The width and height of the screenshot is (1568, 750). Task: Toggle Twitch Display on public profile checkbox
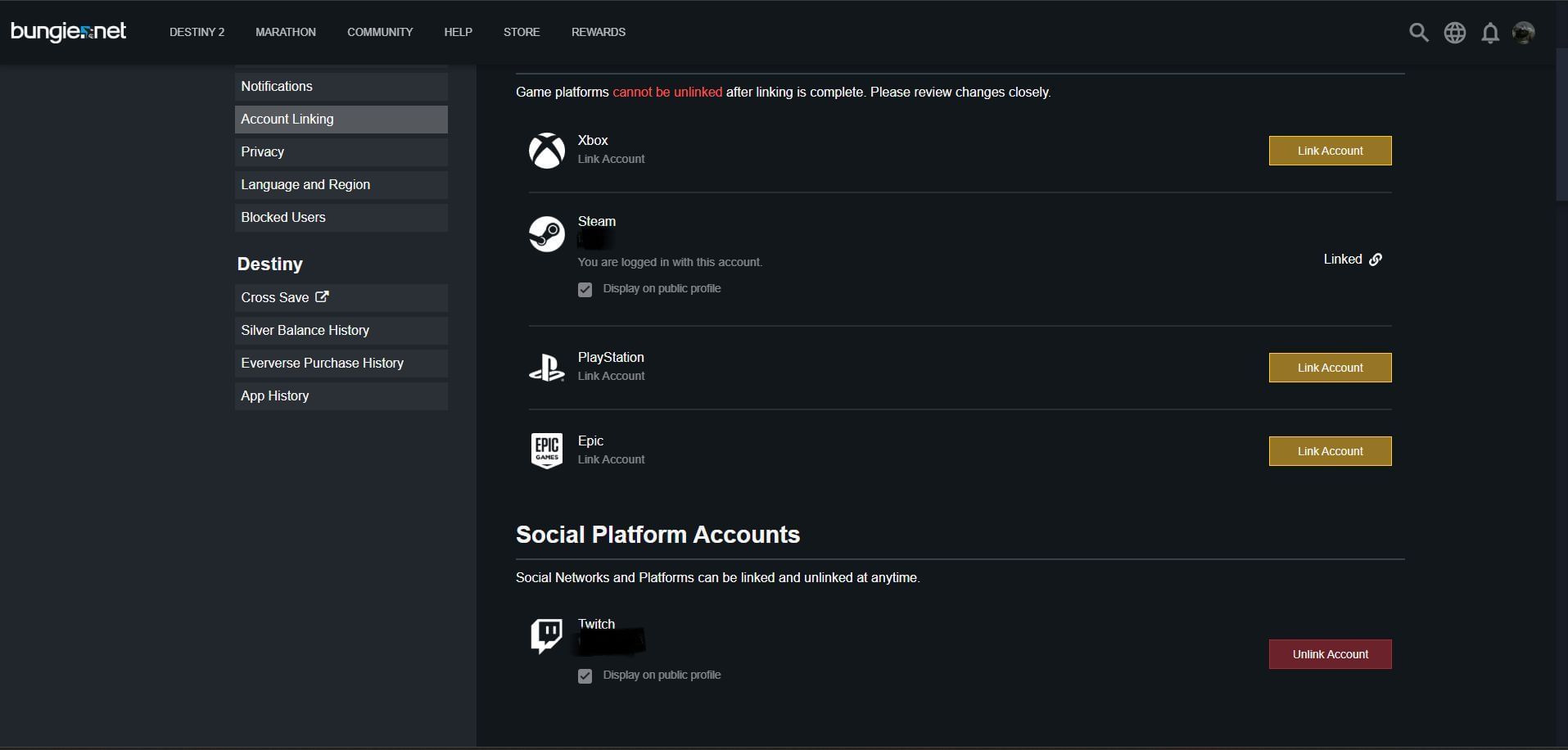point(585,676)
